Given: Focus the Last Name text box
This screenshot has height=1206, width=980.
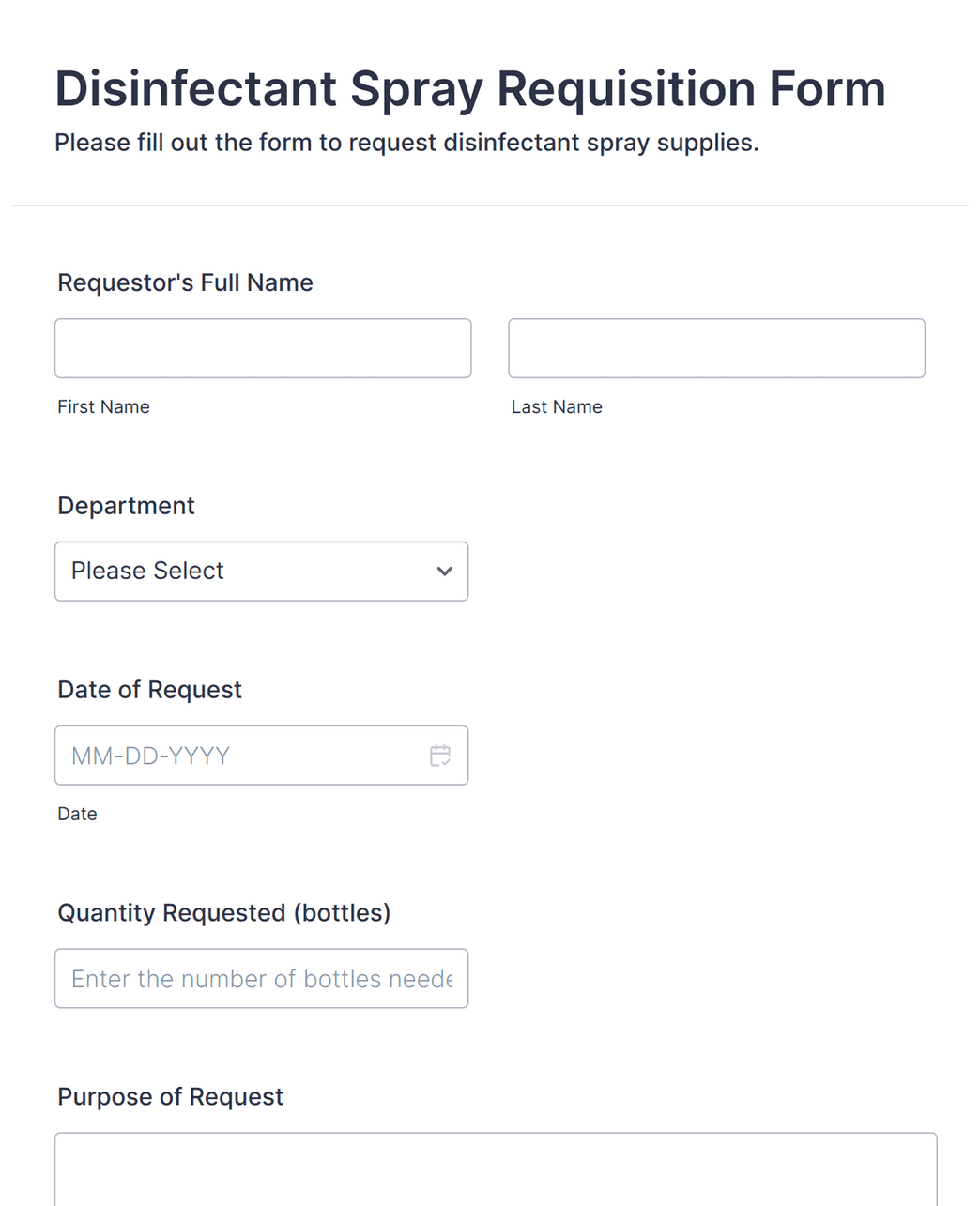Looking at the screenshot, I should click(716, 348).
